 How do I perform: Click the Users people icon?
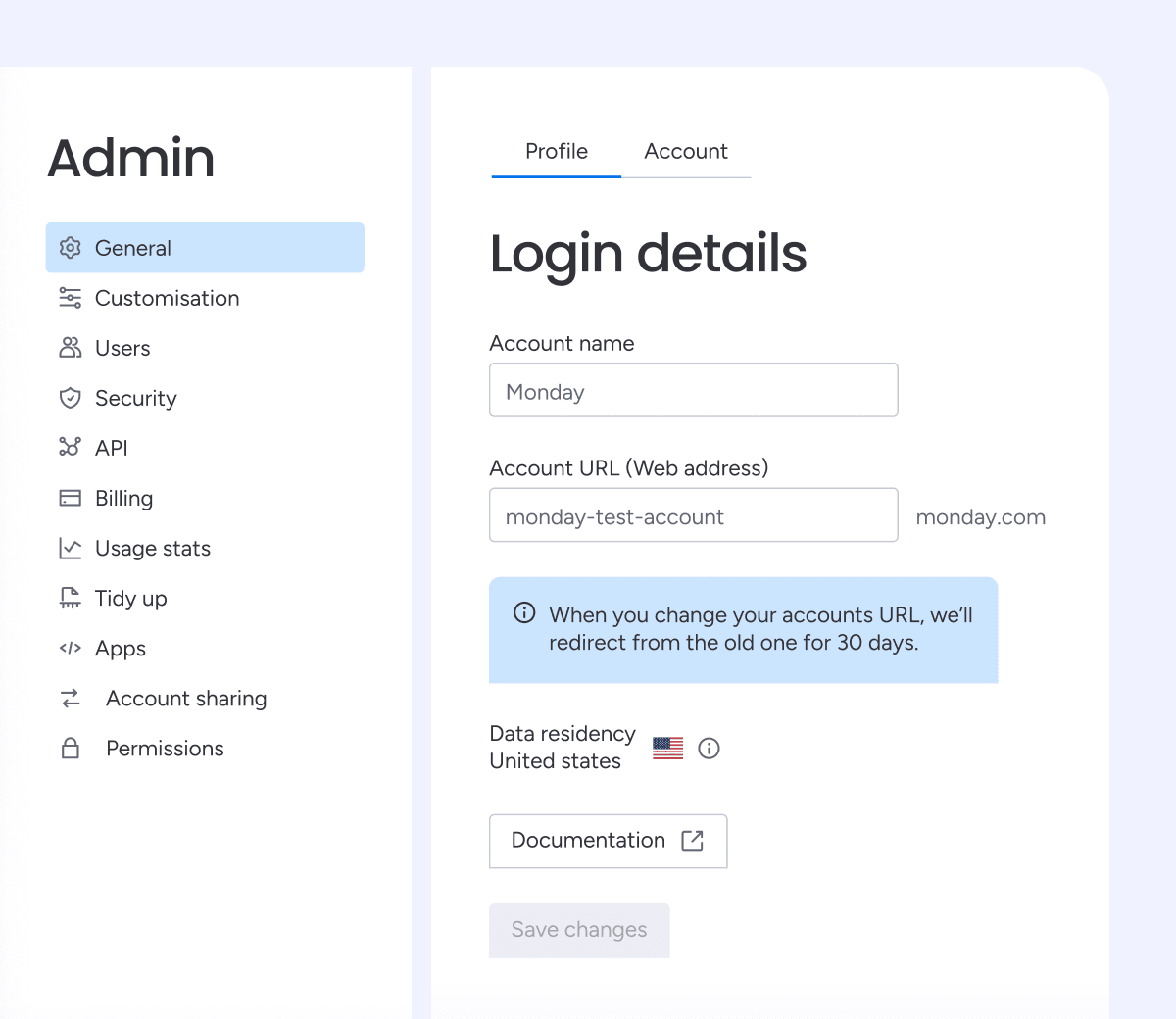[x=70, y=348]
